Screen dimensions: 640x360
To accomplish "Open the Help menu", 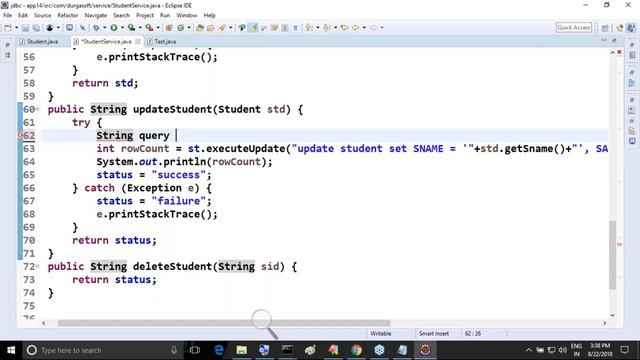I will [x=209, y=15].
